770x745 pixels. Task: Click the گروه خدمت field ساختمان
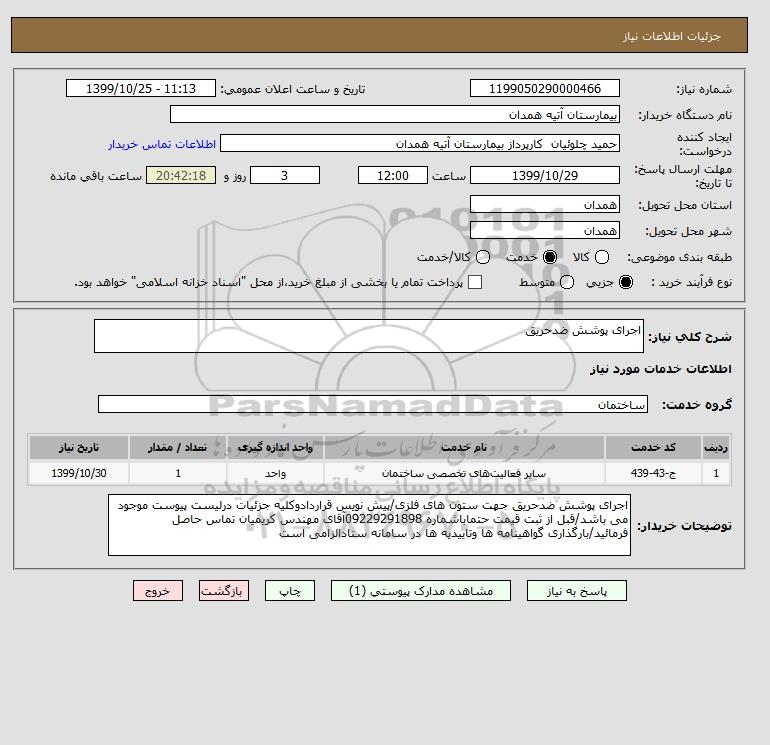point(373,404)
